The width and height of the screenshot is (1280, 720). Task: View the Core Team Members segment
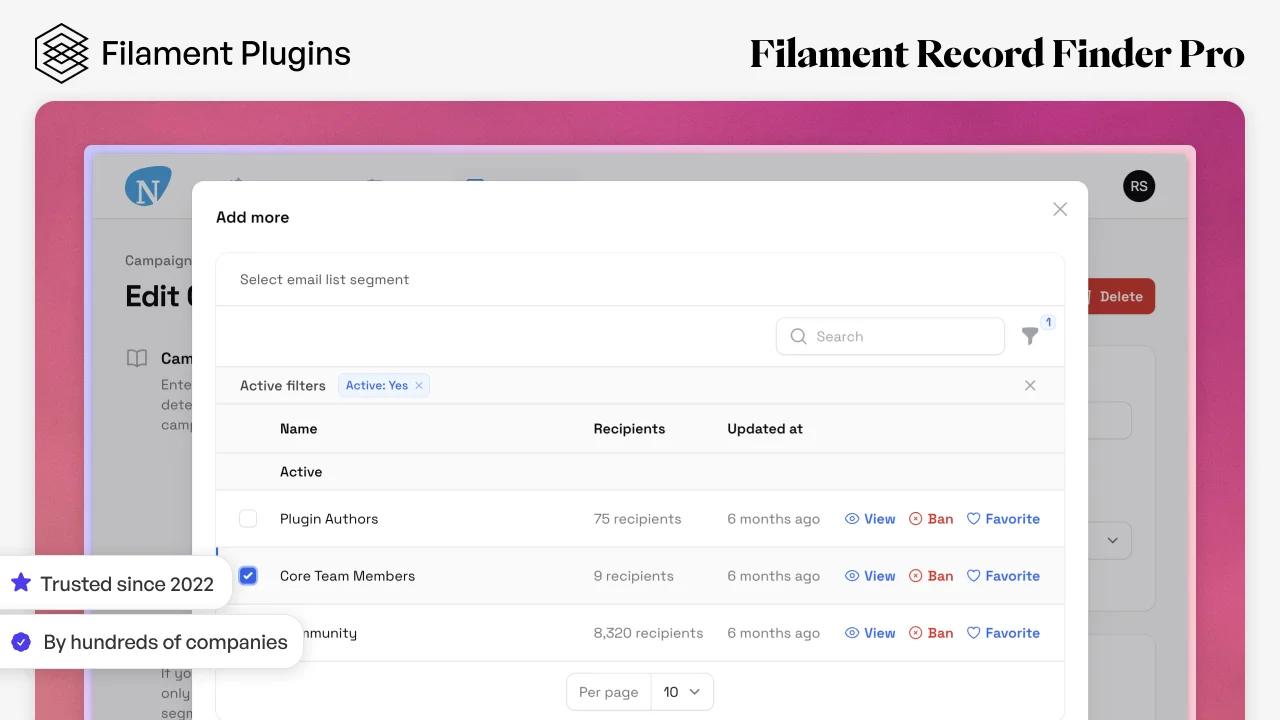click(x=870, y=576)
